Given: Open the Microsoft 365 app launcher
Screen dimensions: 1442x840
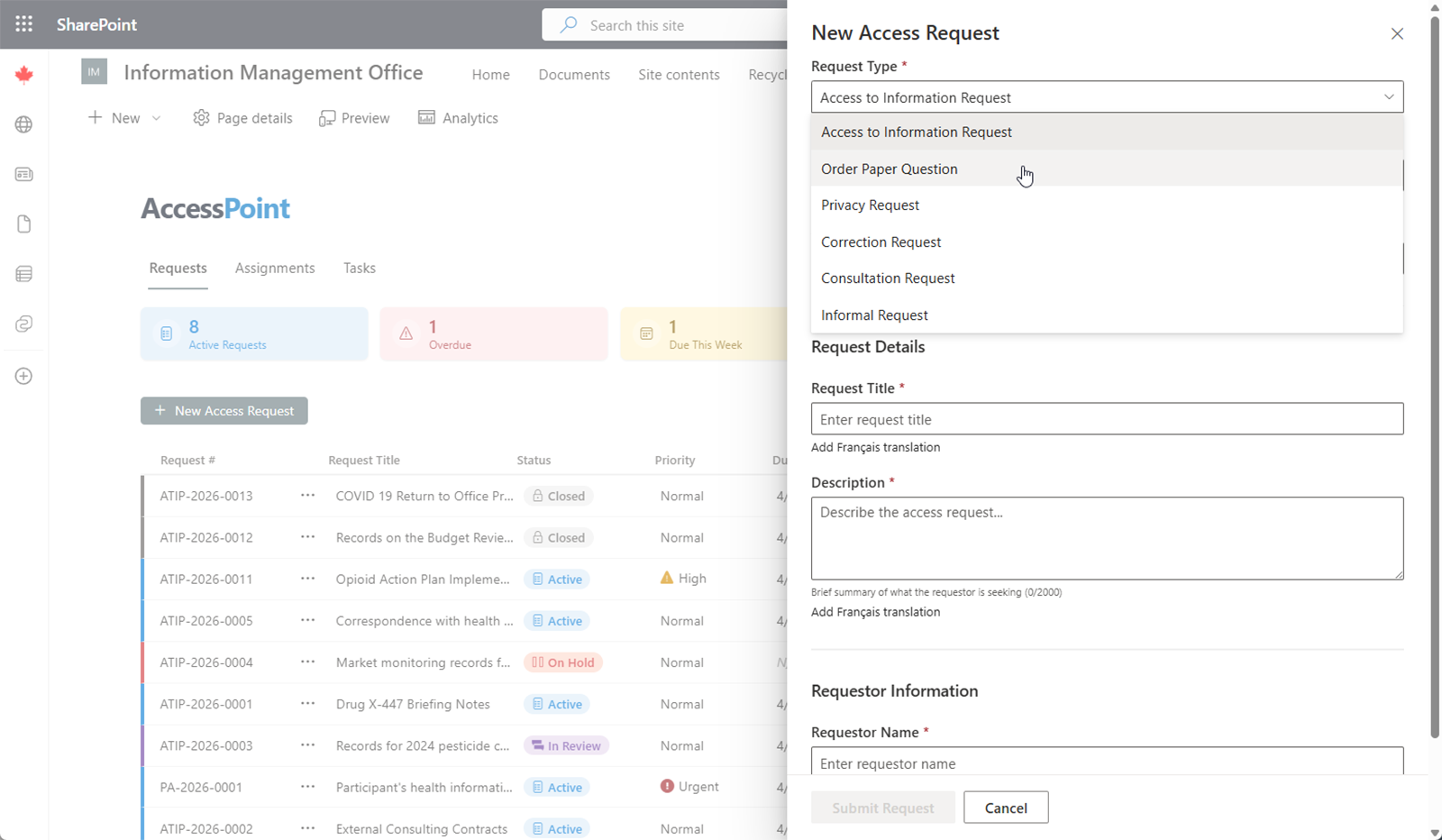Looking at the screenshot, I should [x=23, y=24].
